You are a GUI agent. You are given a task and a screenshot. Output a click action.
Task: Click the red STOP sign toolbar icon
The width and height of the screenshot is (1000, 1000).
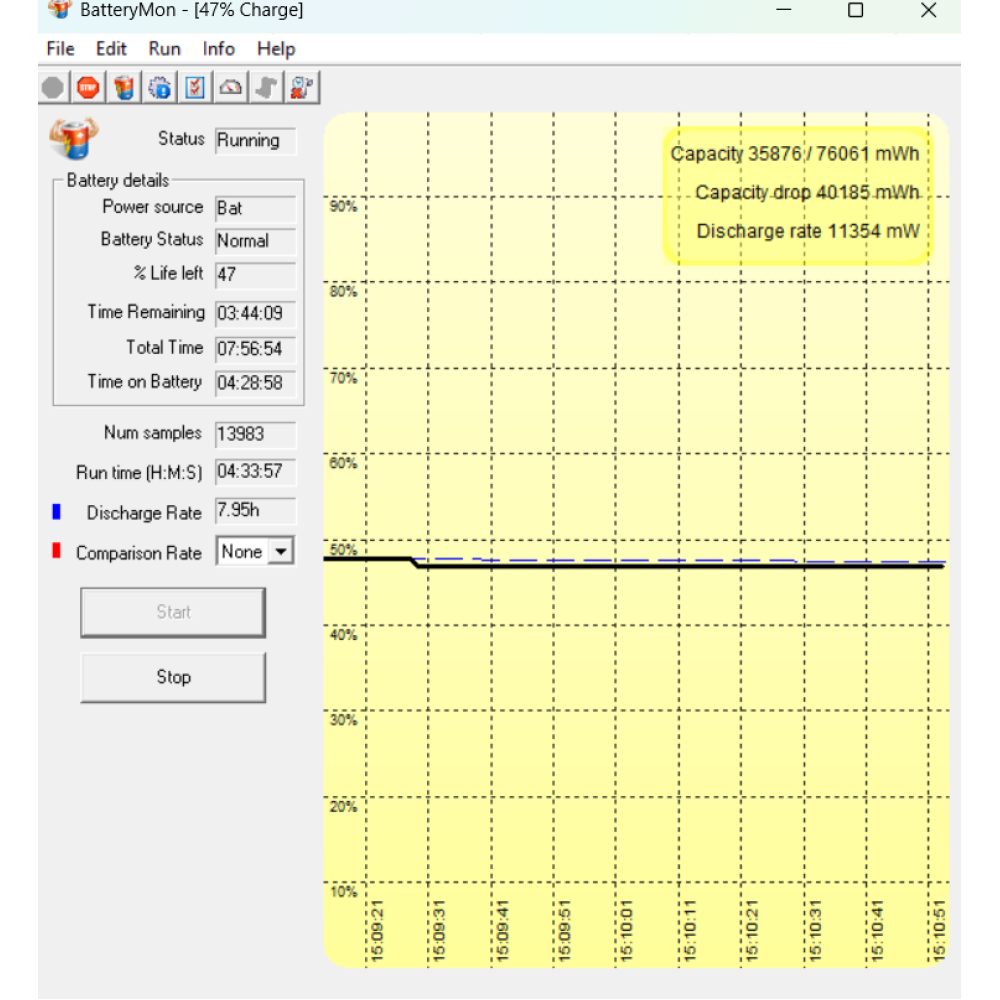tap(88, 87)
